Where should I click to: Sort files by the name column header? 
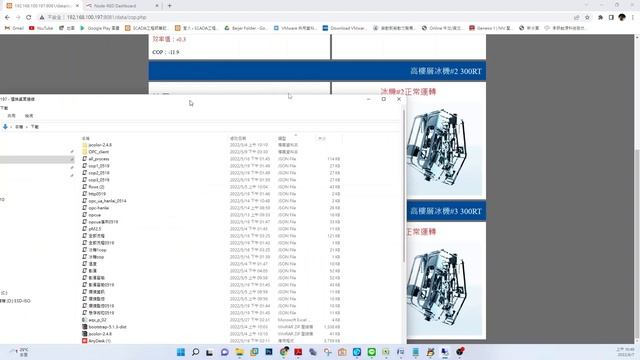coord(86,138)
